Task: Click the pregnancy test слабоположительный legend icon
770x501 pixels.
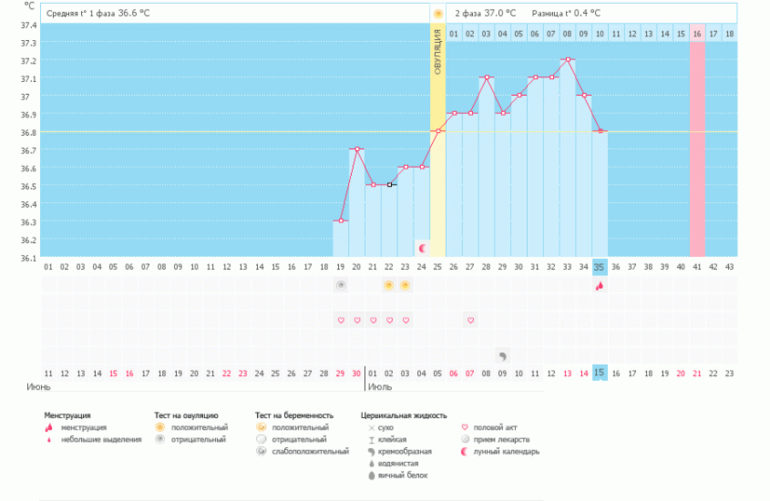Action: coord(261,451)
